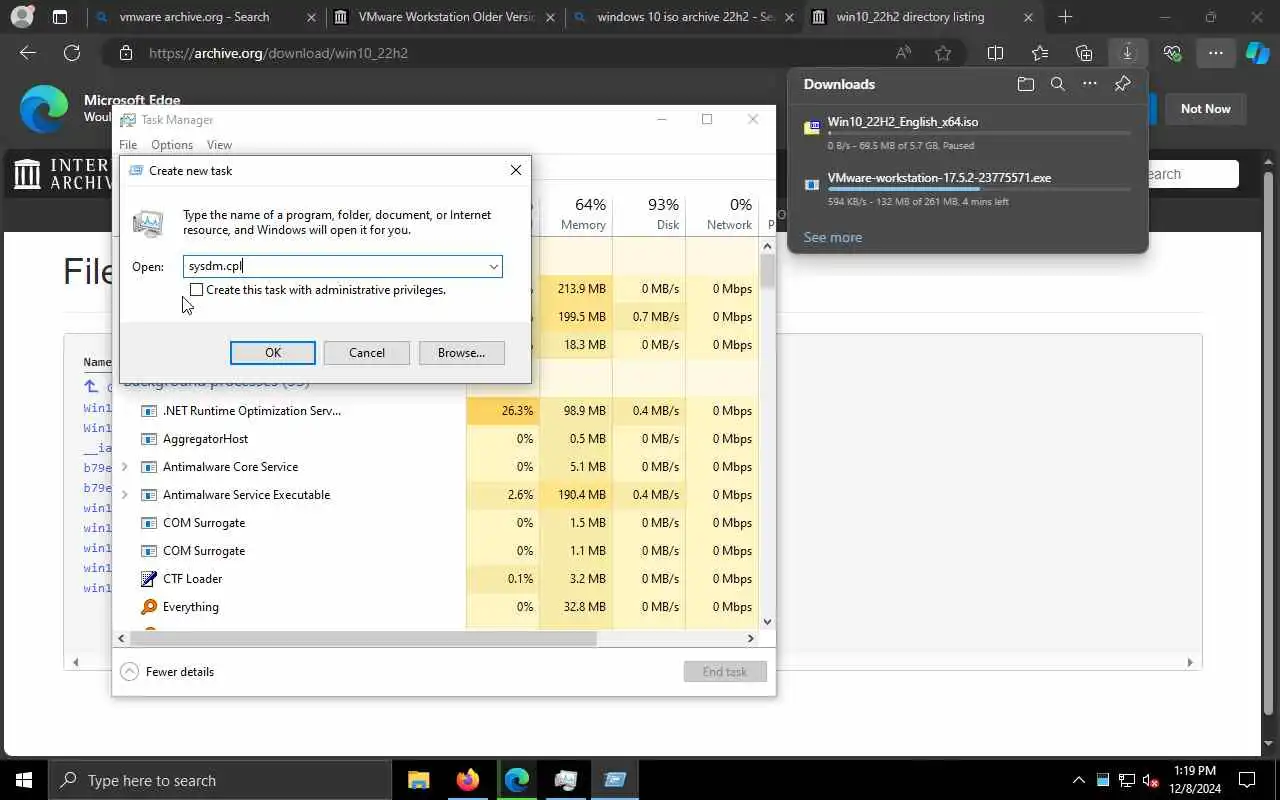Image resolution: width=1280 pixels, height=800 pixels.
Task: Click the End task button
Action: tap(725, 672)
